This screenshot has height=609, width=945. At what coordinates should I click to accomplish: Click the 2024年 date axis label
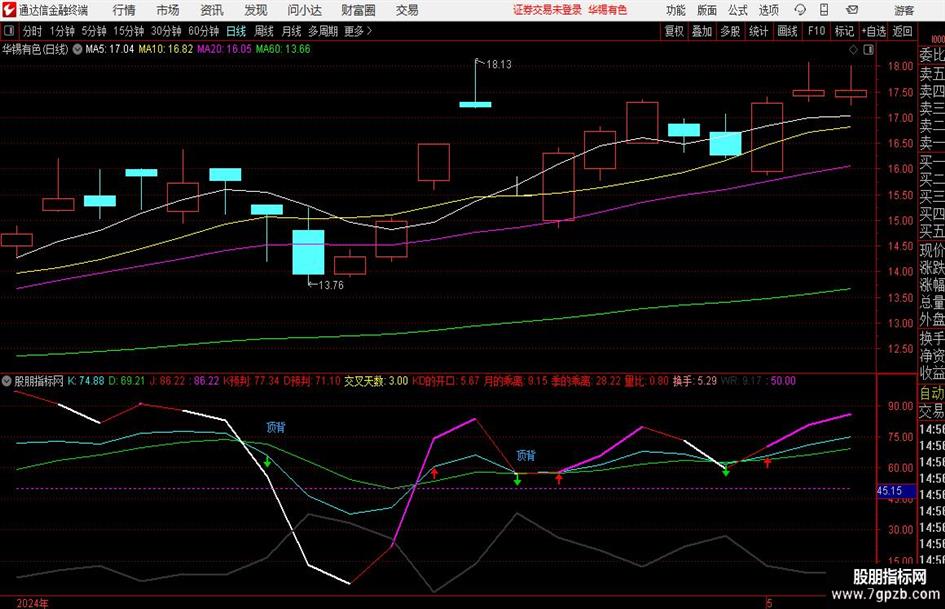point(33,603)
